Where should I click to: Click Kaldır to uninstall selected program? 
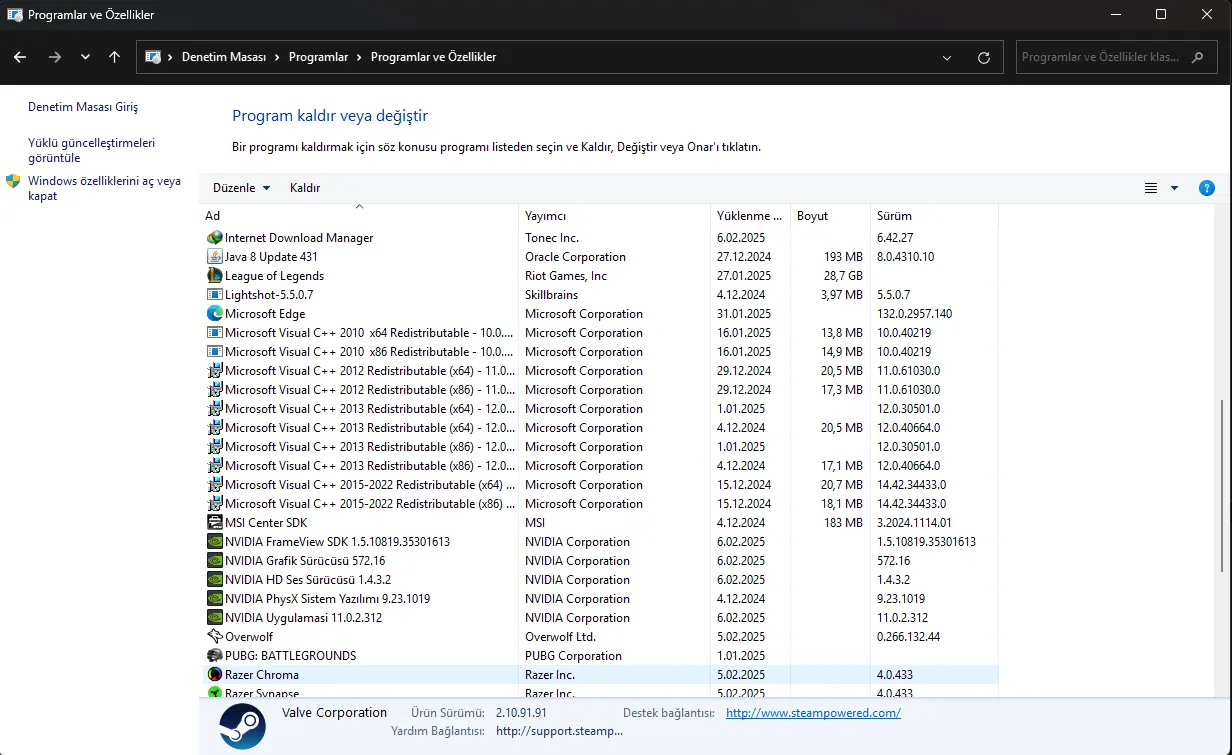tap(305, 188)
